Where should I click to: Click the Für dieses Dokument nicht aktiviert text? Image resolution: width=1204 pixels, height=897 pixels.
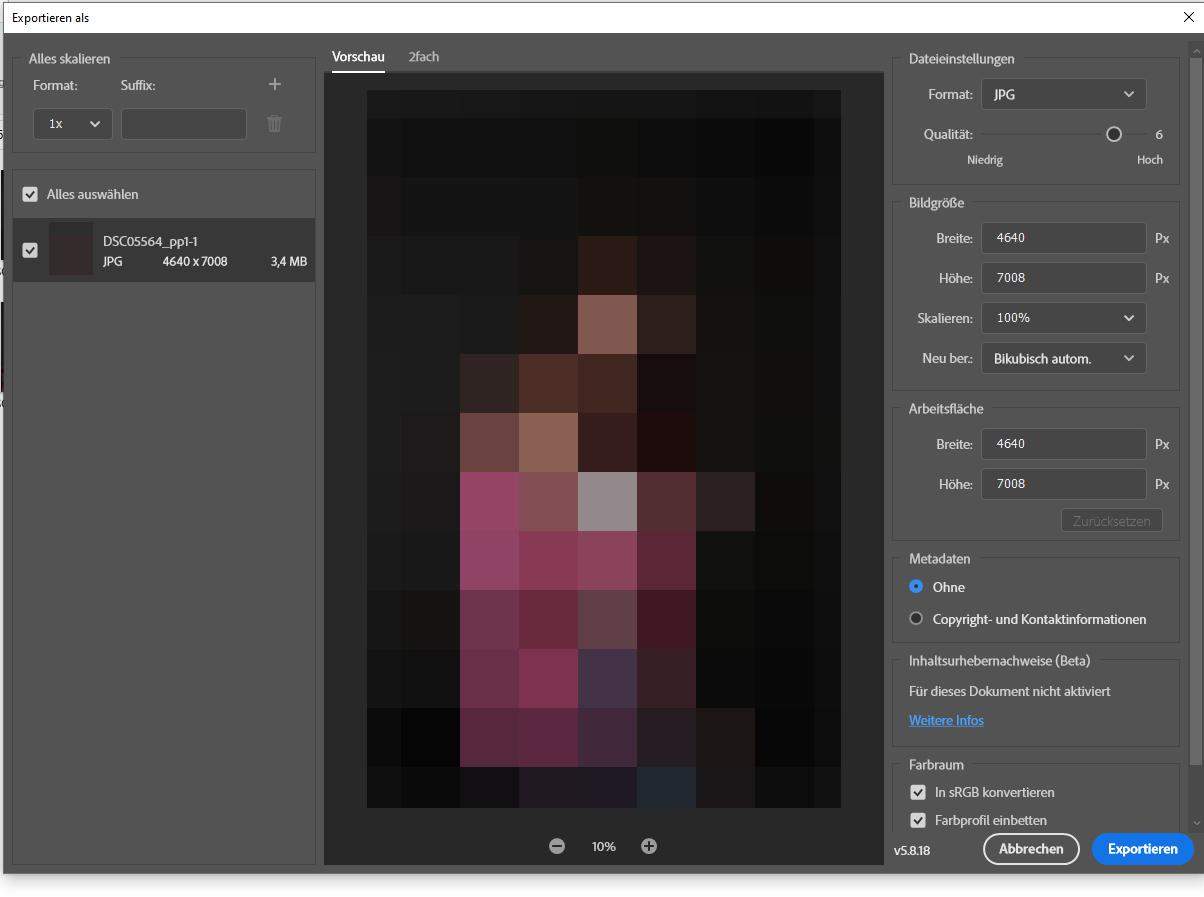(x=1009, y=691)
